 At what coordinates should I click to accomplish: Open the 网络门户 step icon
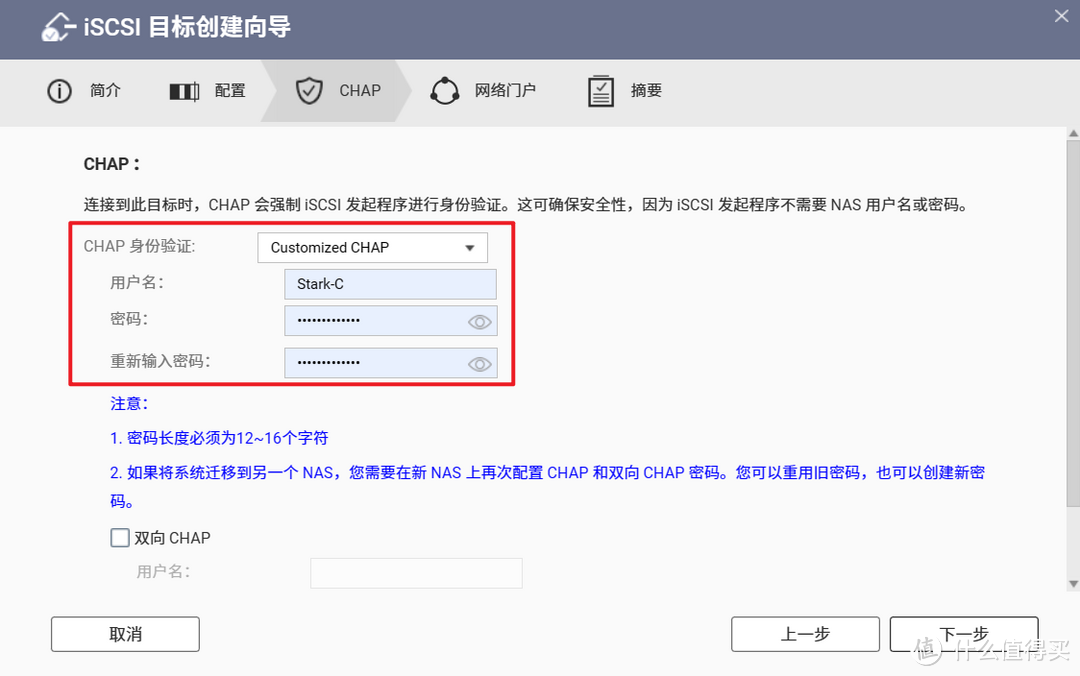(444, 90)
